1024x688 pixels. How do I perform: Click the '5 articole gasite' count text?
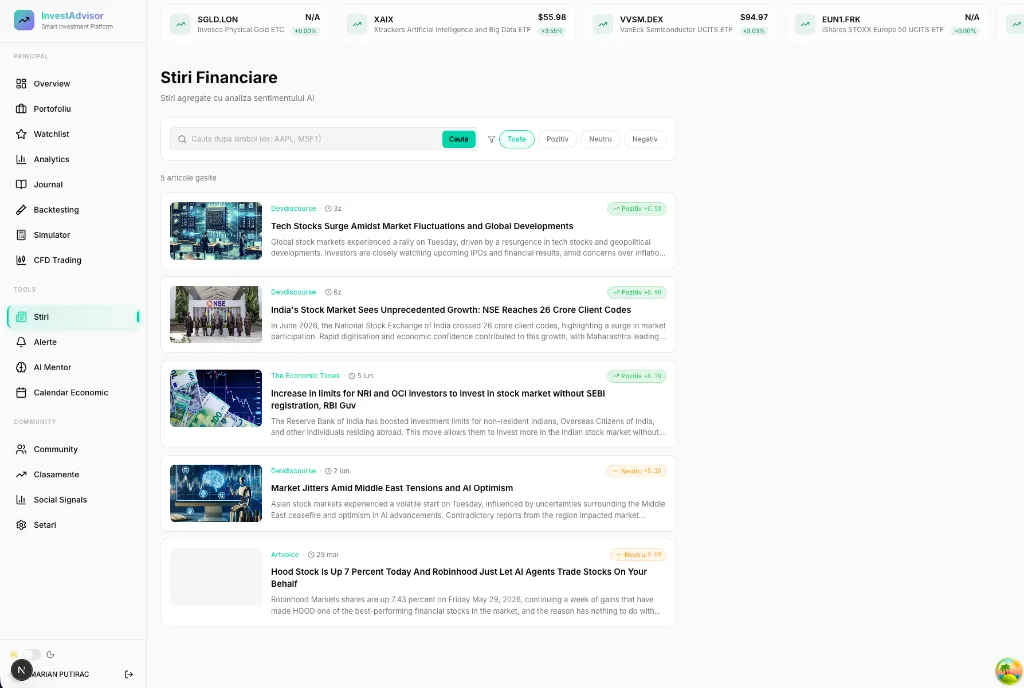(188, 178)
